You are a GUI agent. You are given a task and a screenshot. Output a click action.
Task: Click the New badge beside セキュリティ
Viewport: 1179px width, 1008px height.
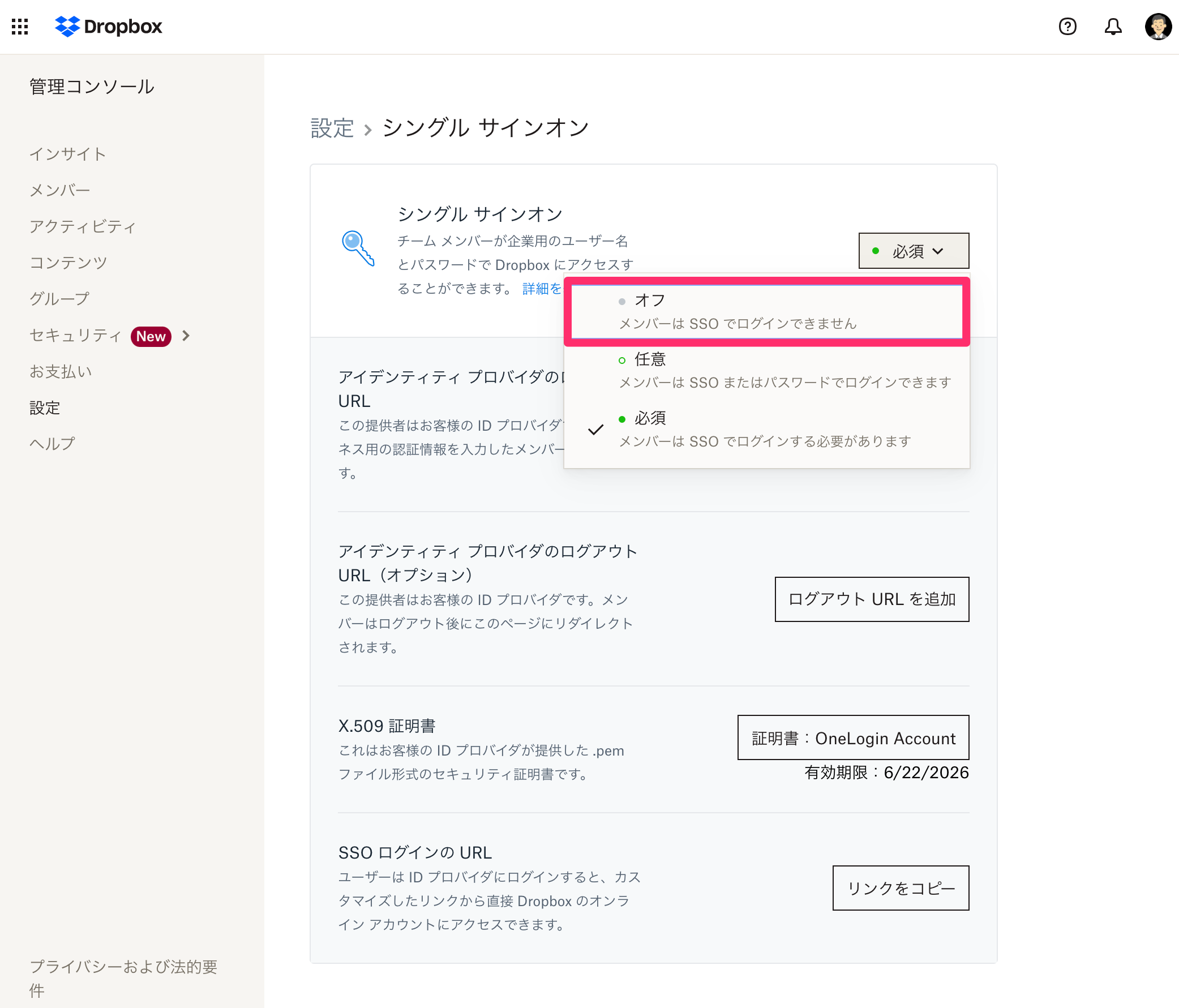(x=151, y=336)
